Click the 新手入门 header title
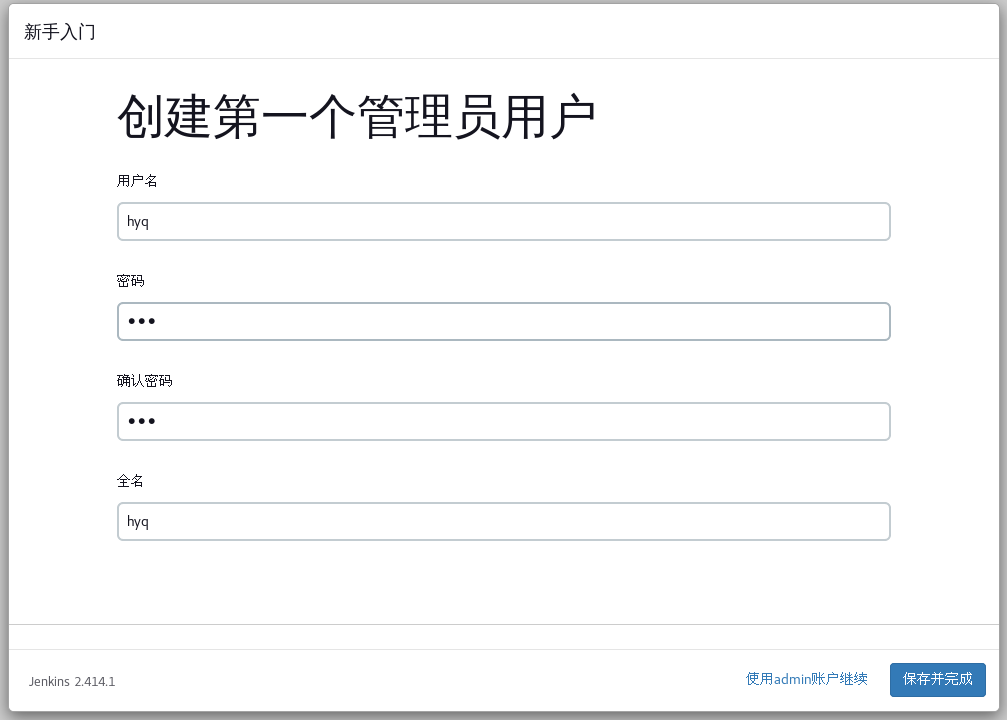Image resolution: width=1007 pixels, height=720 pixels. (60, 31)
